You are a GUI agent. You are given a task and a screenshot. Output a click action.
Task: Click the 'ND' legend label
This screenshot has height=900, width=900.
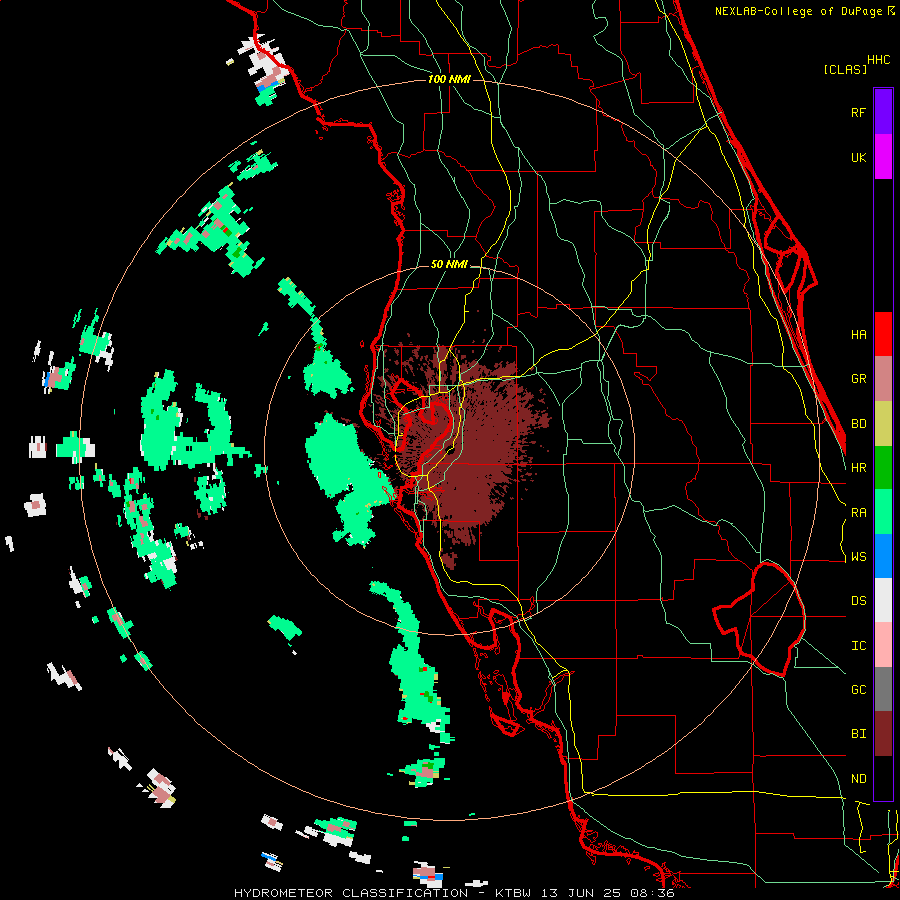(x=858, y=779)
